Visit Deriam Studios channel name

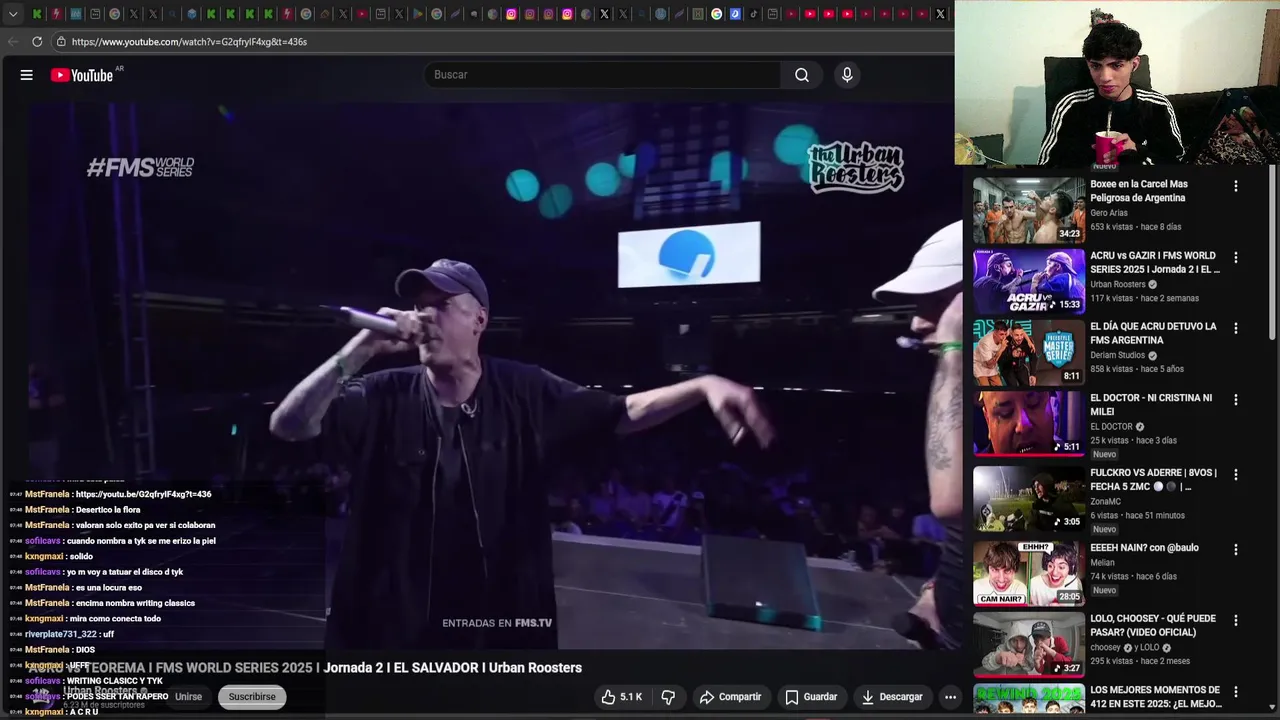click(1118, 355)
